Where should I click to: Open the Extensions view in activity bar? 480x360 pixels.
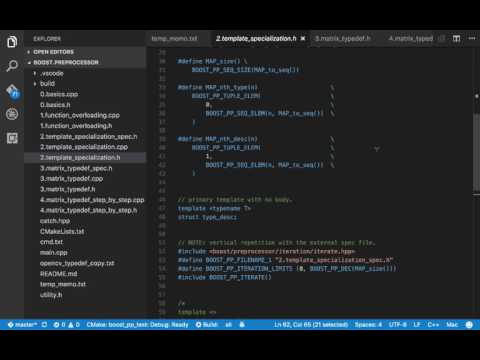tap(12, 138)
